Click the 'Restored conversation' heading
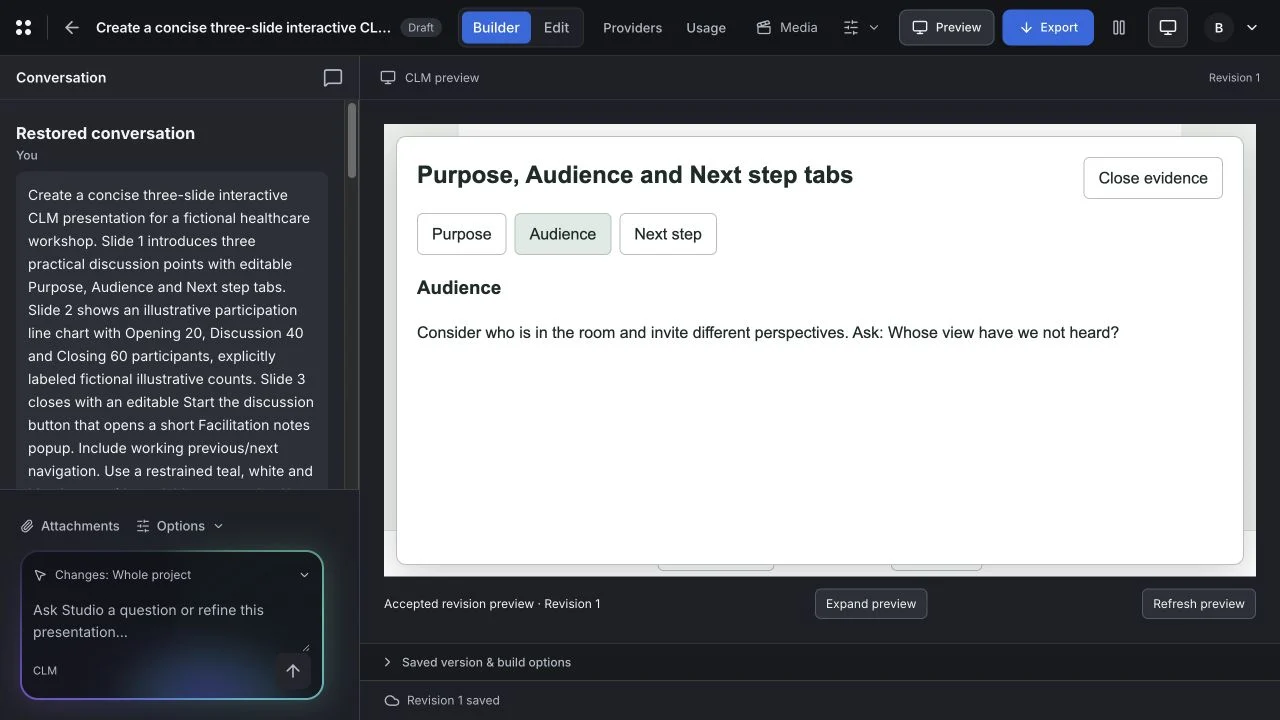 (x=105, y=133)
